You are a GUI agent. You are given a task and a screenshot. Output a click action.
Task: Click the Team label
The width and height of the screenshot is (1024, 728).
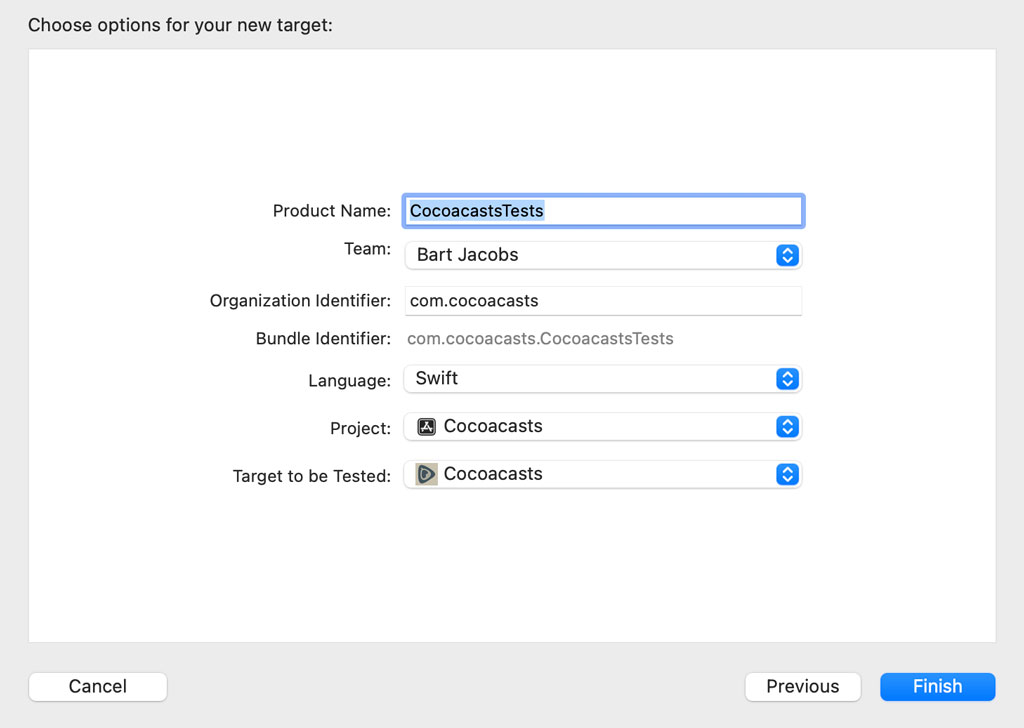tap(367, 249)
